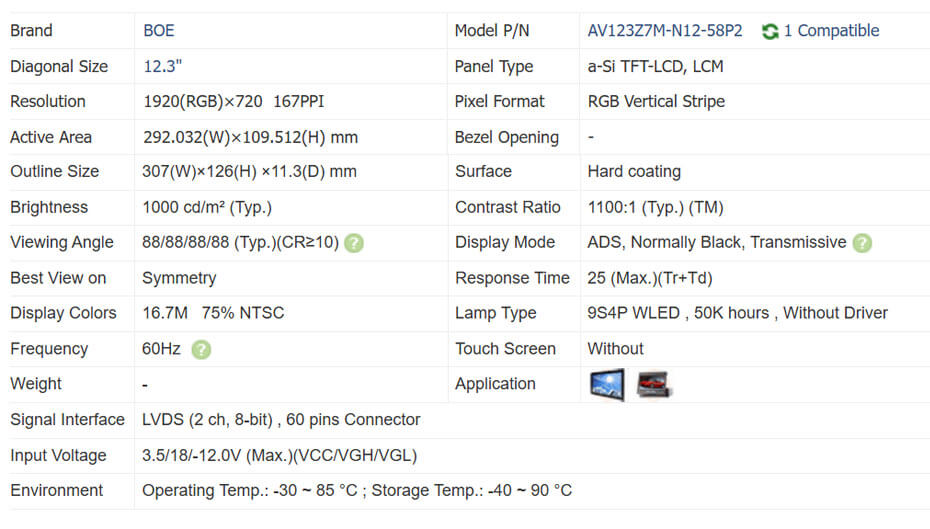Click the help icon beside 60Hz frequency
Screen dimensions: 930x529
point(201,349)
